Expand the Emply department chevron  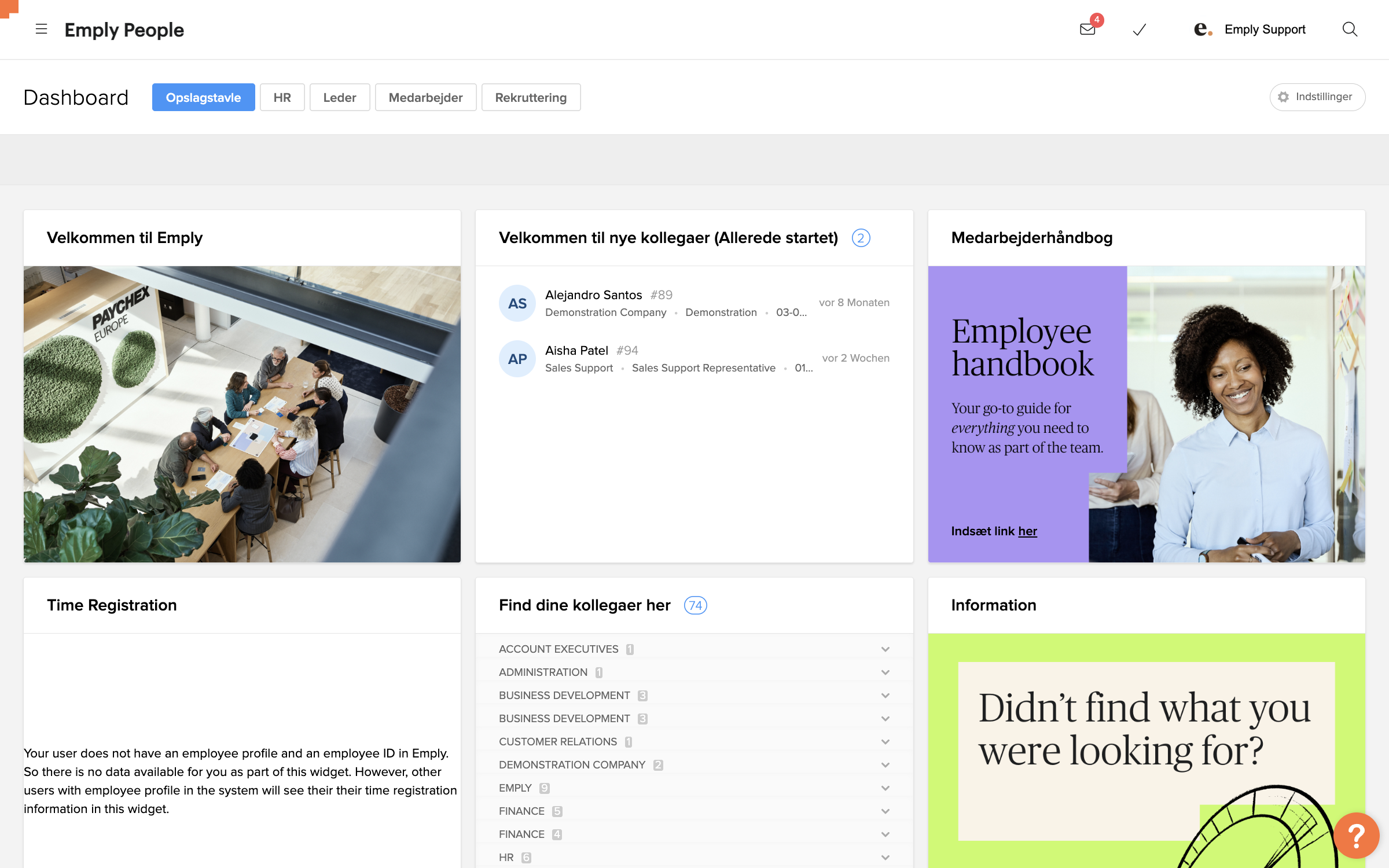click(x=885, y=788)
